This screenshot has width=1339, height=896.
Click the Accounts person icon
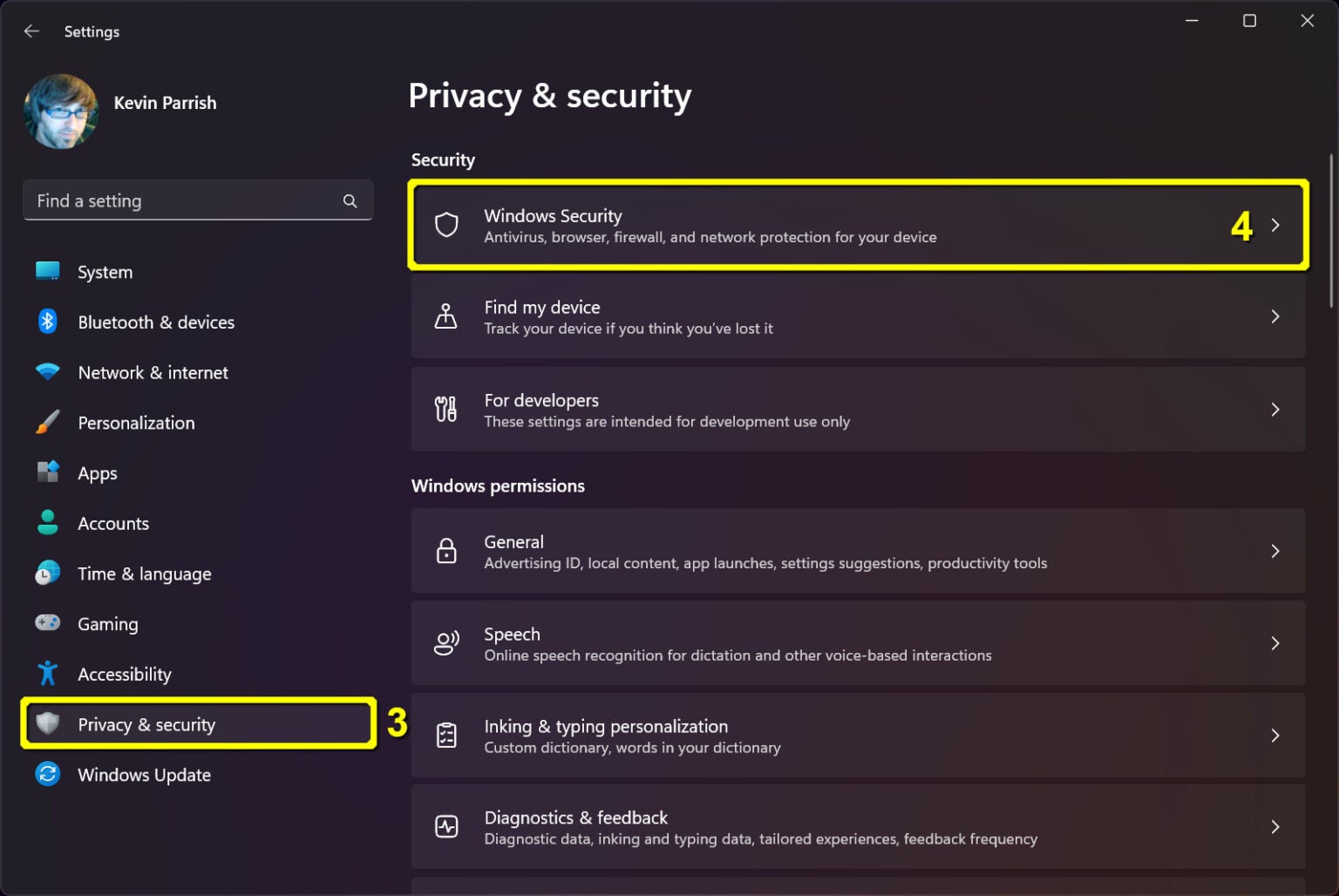pyautogui.click(x=47, y=523)
